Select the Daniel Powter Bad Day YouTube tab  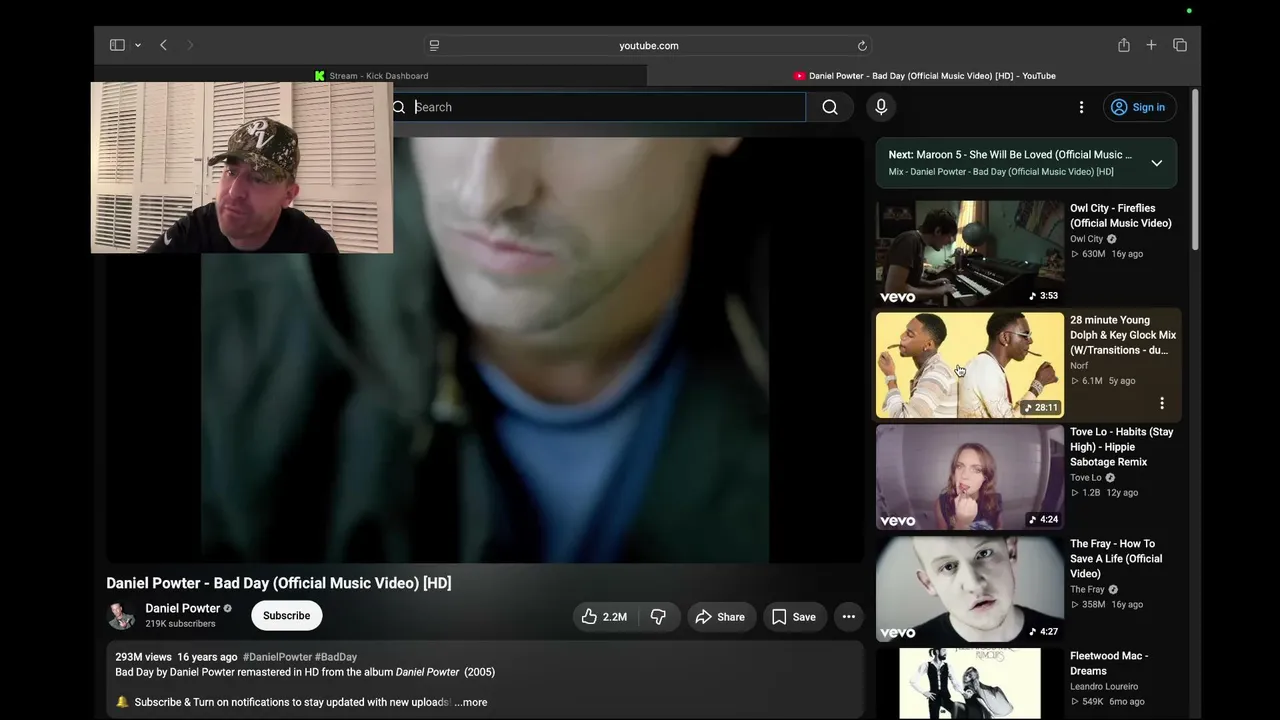924,76
